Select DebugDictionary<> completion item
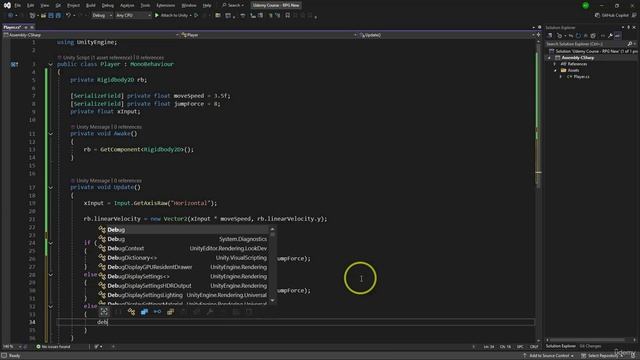Image resolution: width=640 pixels, height=360 pixels. 183,258
